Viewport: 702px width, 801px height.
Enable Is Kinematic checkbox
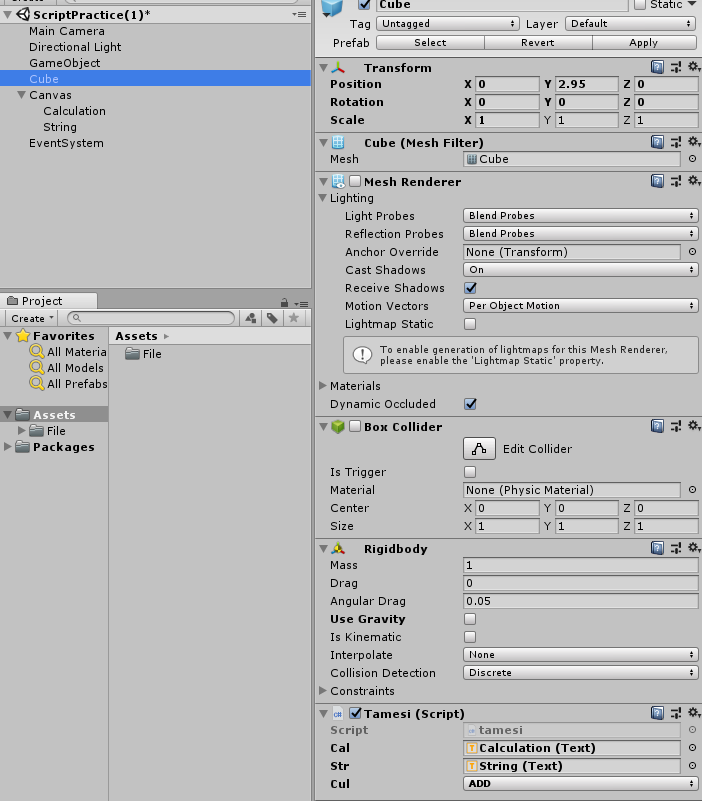pos(470,637)
